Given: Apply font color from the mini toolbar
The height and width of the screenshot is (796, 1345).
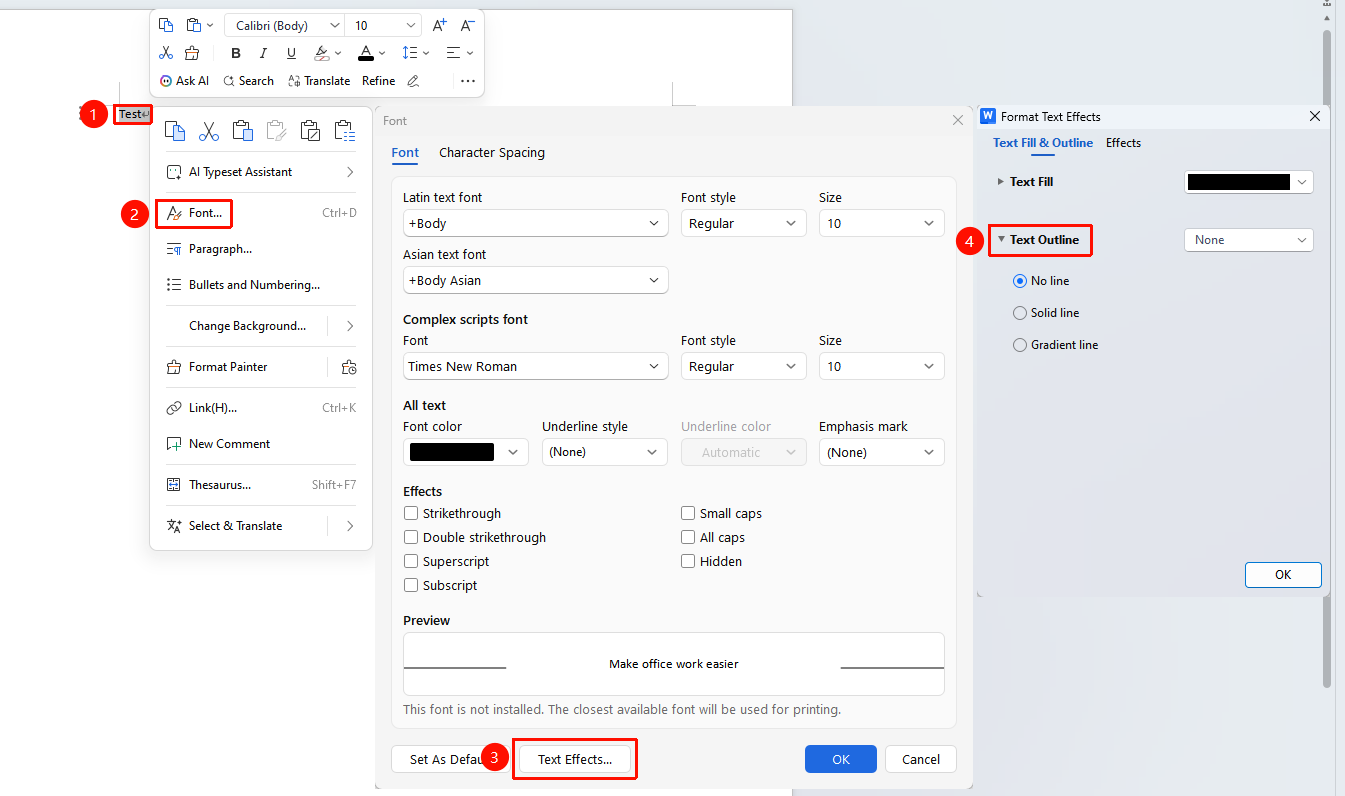Looking at the screenshot, I should (366, 53).
